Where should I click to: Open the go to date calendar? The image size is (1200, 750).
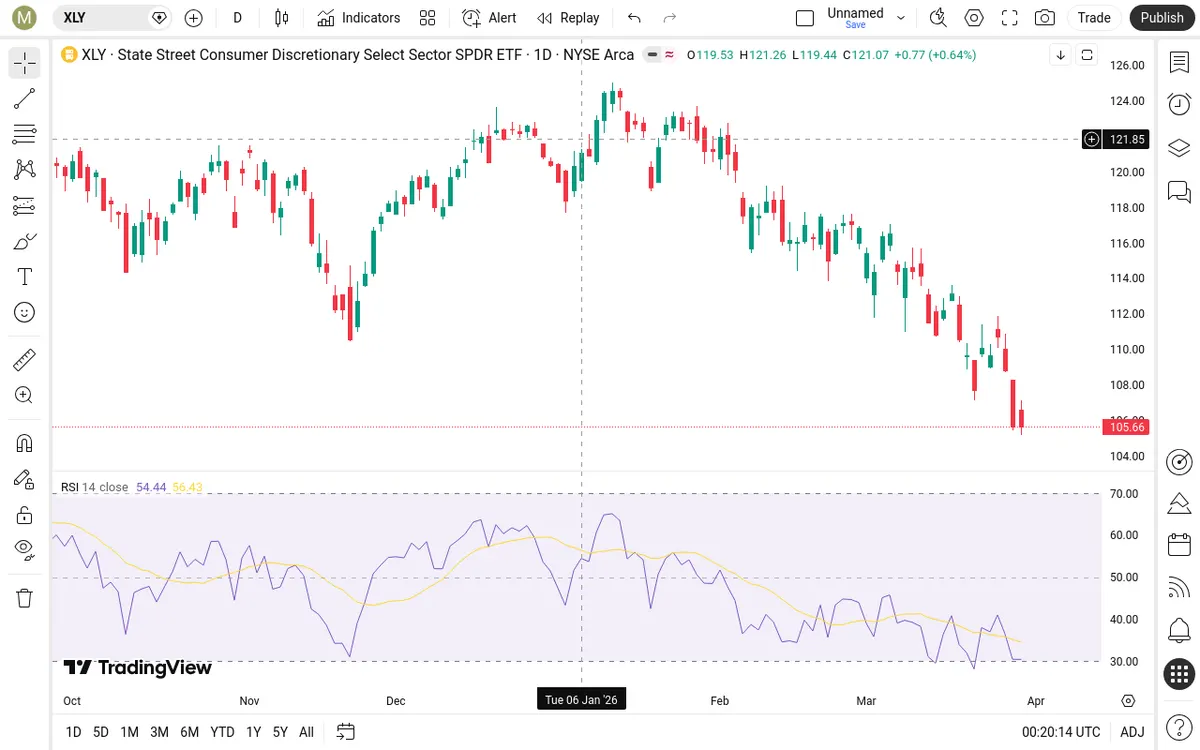click(x=346, y=732)
